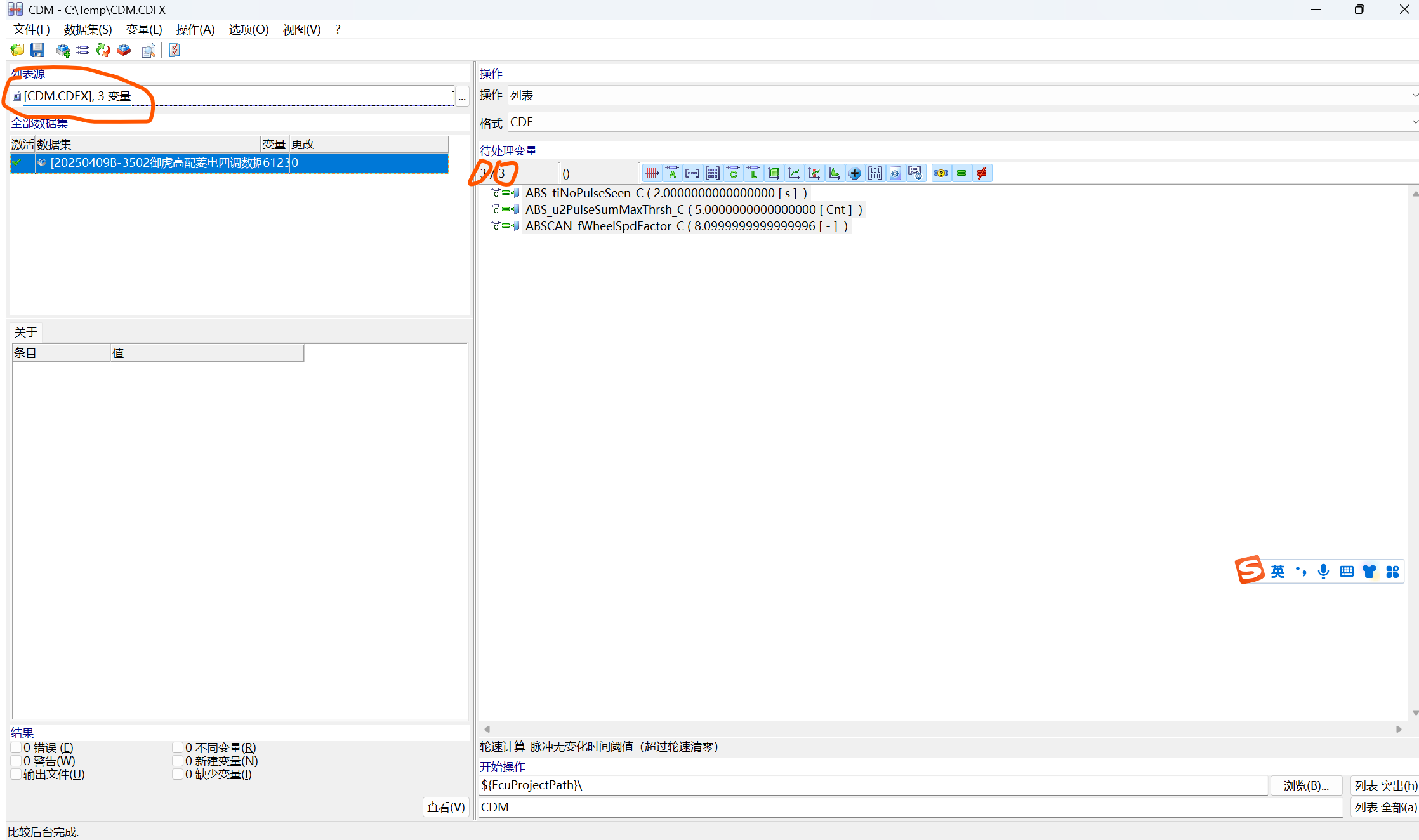This screenshot has height=840, width=1419.
Task: Toggle the green 'L' filter icon
Action: click(x=753, y=173)
